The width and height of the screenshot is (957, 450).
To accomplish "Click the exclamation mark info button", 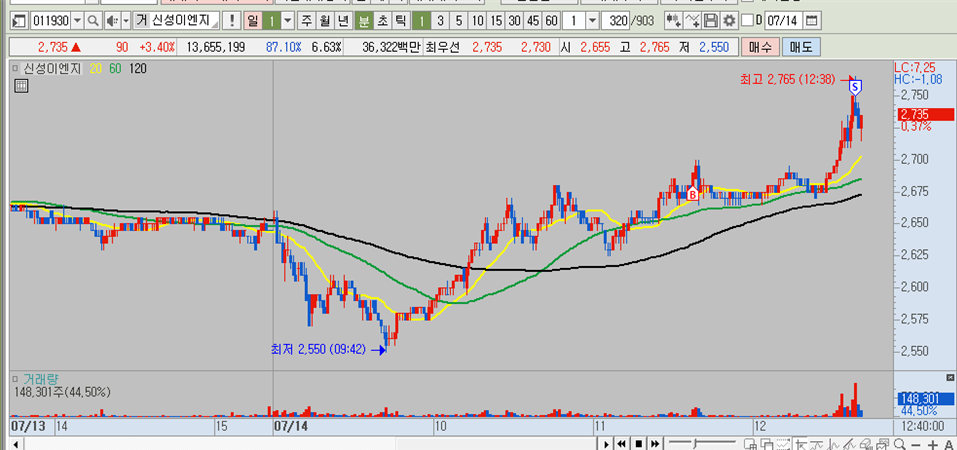I will [232, 21].
